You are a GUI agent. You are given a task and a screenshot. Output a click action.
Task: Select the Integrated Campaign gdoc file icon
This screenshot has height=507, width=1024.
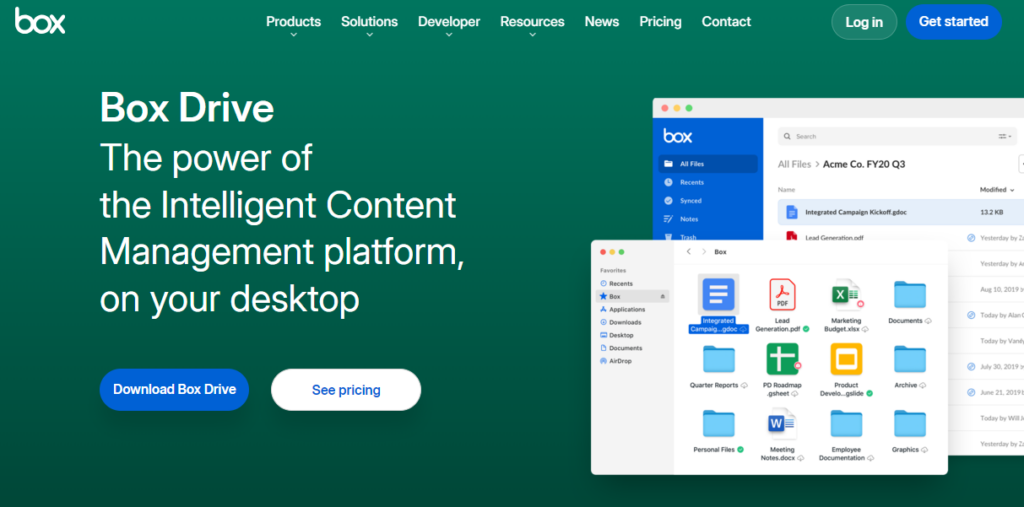[718, 294]
